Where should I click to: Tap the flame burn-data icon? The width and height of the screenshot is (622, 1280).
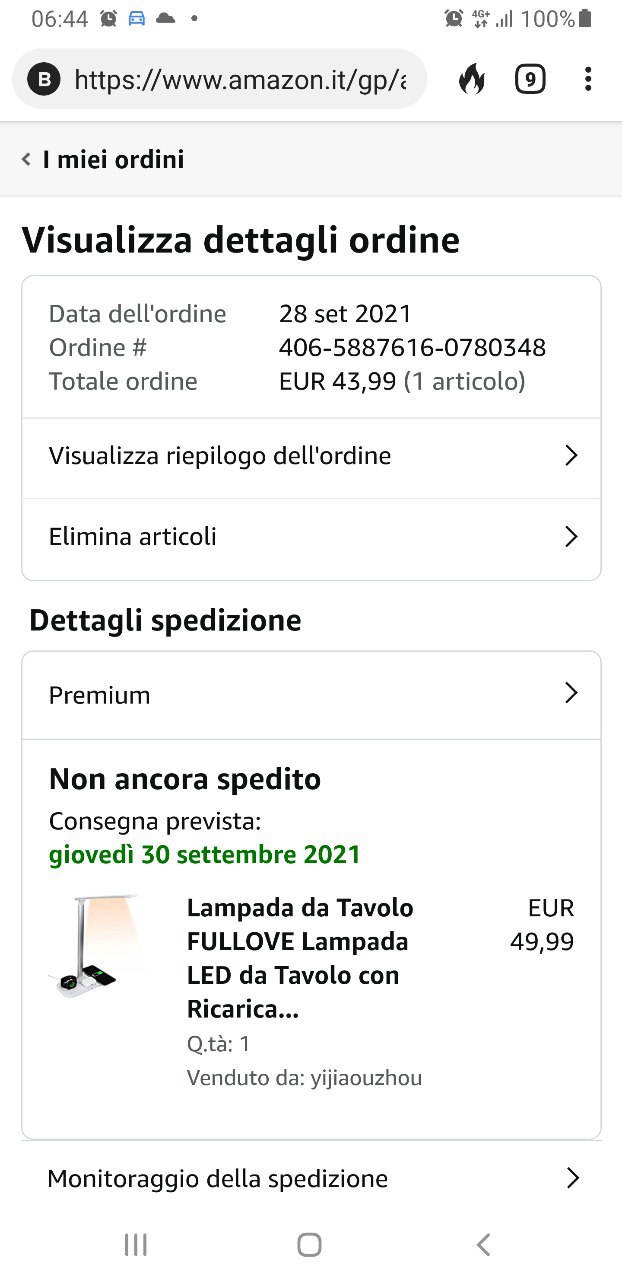coord(472,79)
